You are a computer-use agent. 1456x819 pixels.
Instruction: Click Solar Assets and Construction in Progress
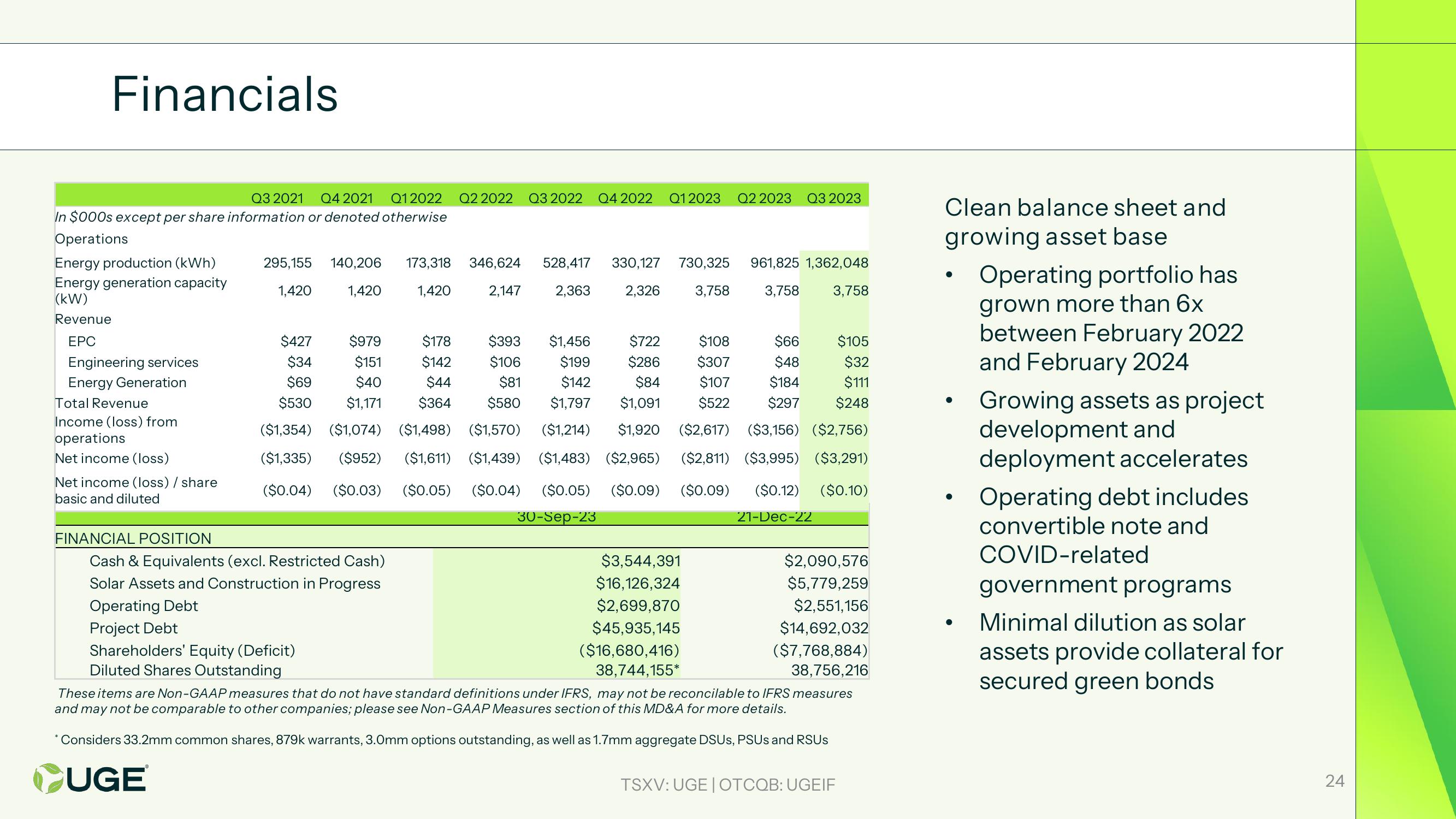[x=235, y=583]
